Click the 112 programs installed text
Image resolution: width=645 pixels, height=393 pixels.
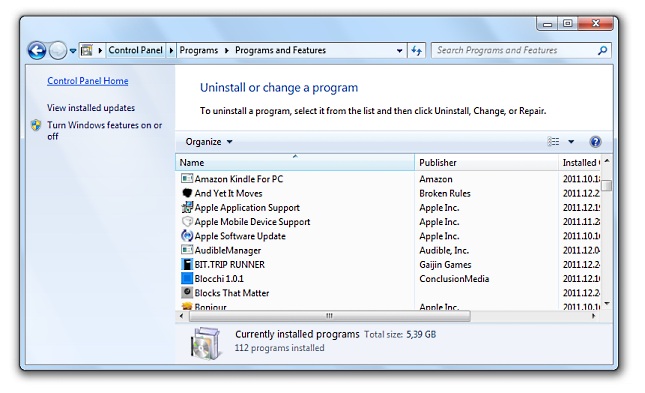[x=279, y=348]
